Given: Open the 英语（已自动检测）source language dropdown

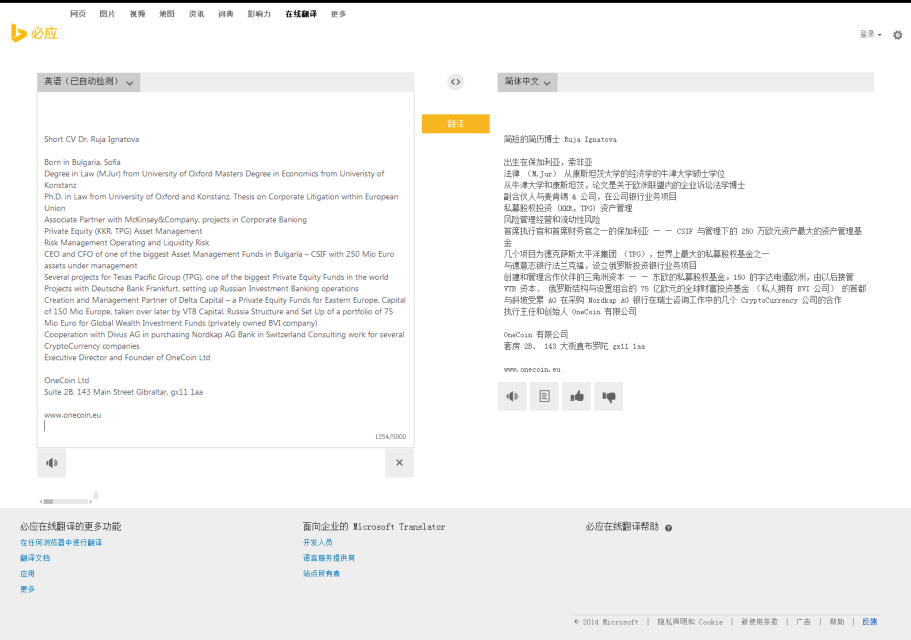Looking at the screenshot, I should pyautogui.click(x=89, y=82).
